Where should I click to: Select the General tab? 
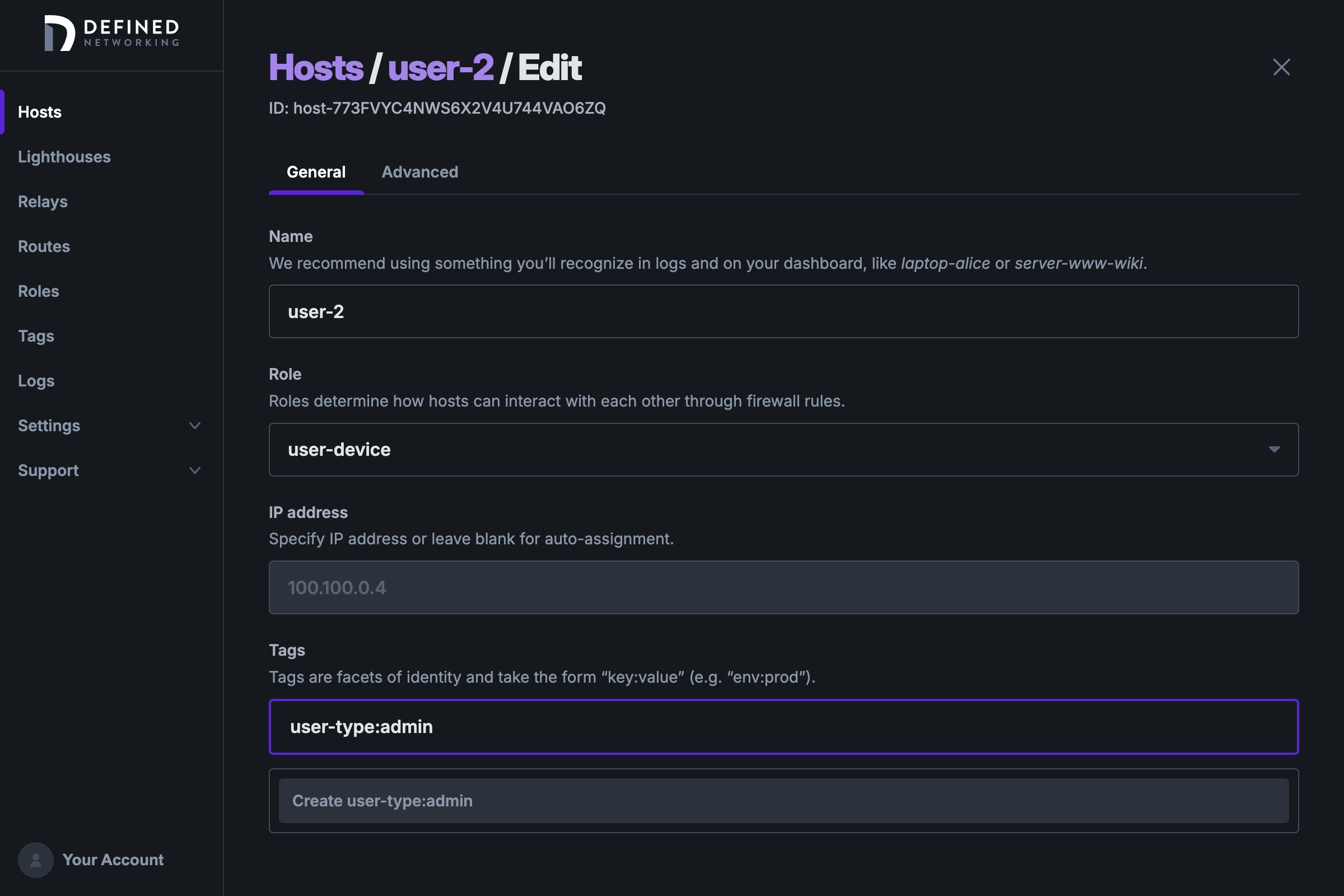pyautogui.click(x=316, y=172)
